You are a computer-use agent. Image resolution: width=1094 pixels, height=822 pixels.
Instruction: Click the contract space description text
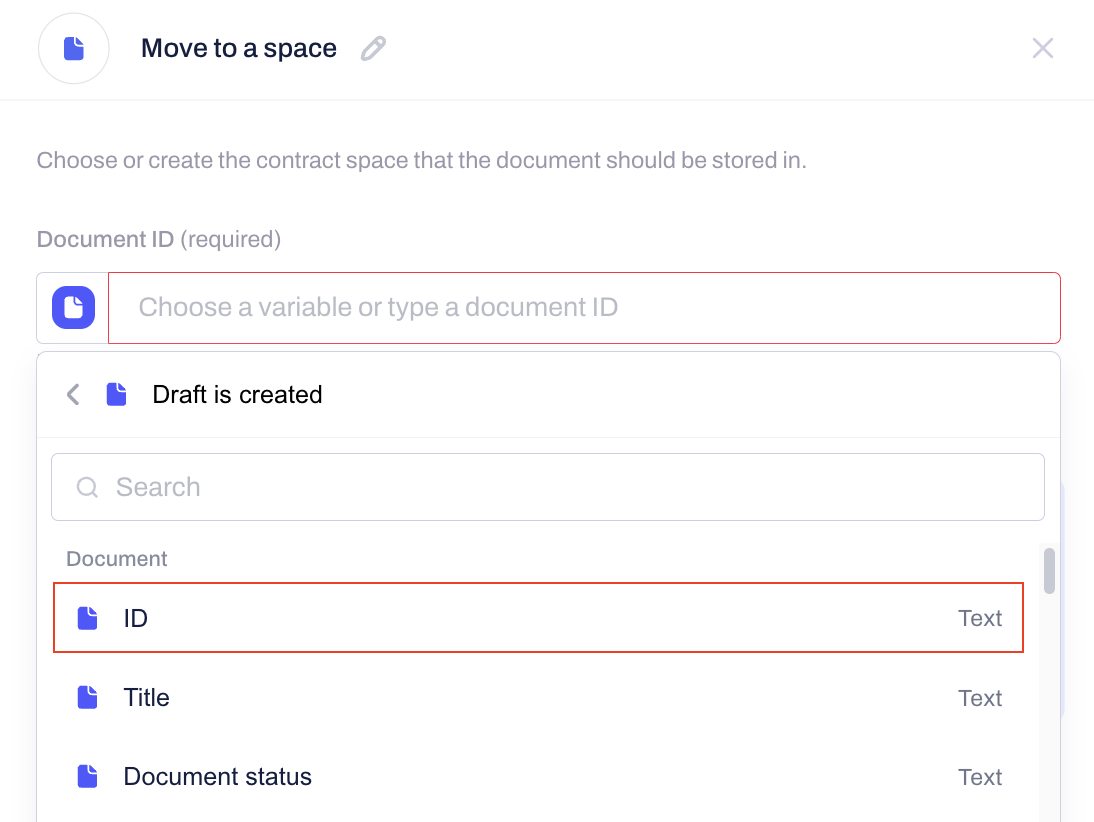click(x=421, y=160)
